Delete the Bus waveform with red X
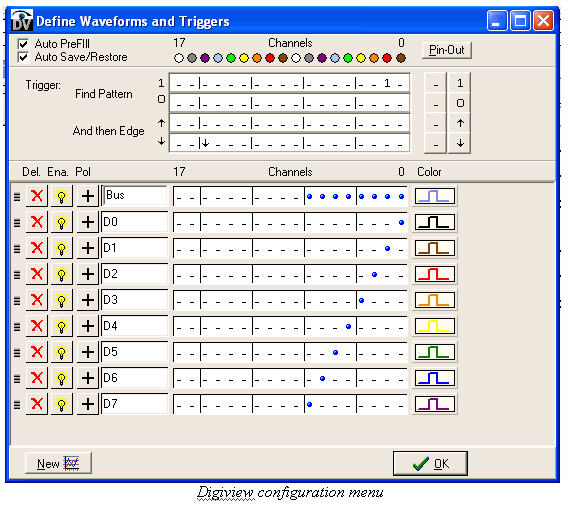 point(37,196)
